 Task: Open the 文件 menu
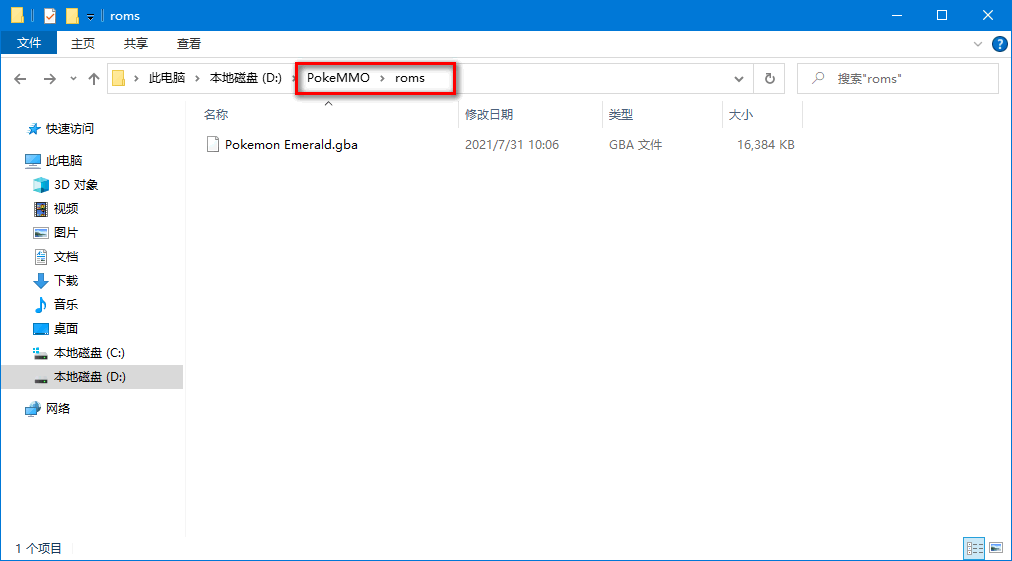click(x=29, y=43)
